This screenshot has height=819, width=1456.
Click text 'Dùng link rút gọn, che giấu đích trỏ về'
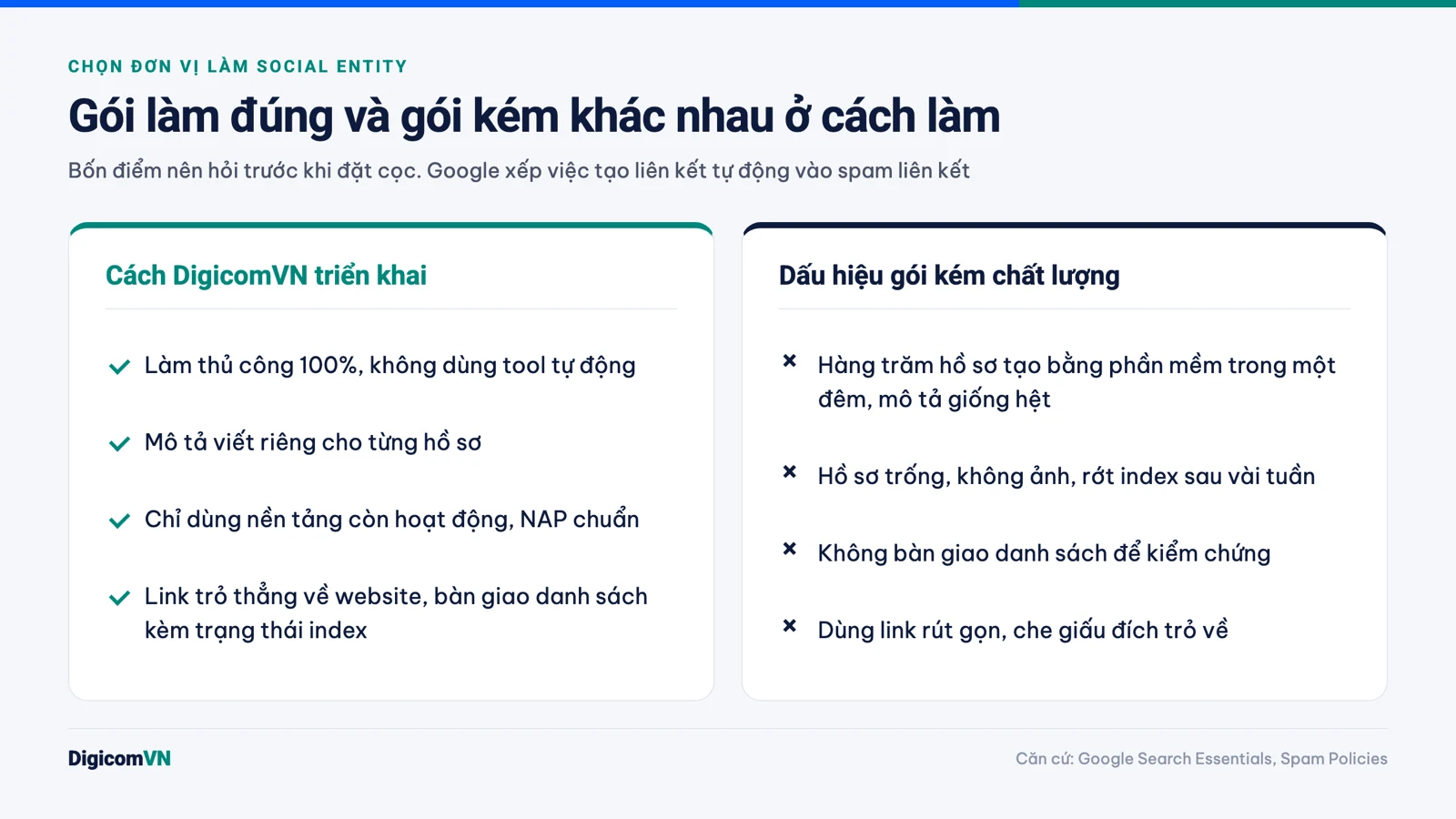tap(1023, 631)
